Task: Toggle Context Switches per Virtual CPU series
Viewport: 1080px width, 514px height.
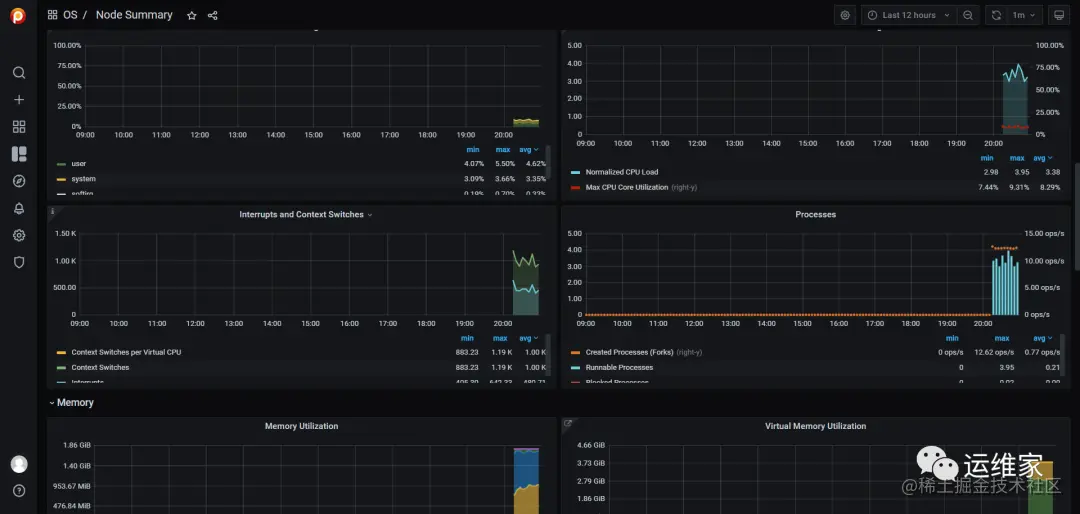Action: coord(126,352)
